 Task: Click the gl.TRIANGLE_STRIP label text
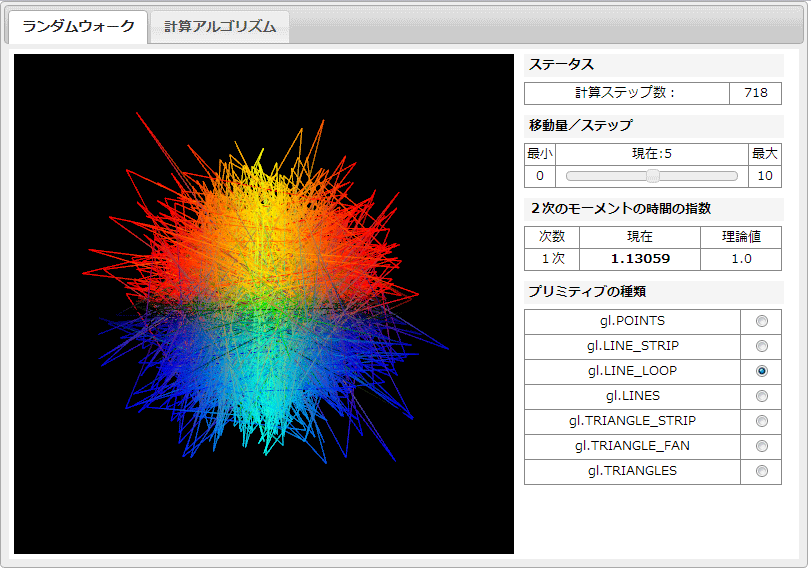(632, 421)
